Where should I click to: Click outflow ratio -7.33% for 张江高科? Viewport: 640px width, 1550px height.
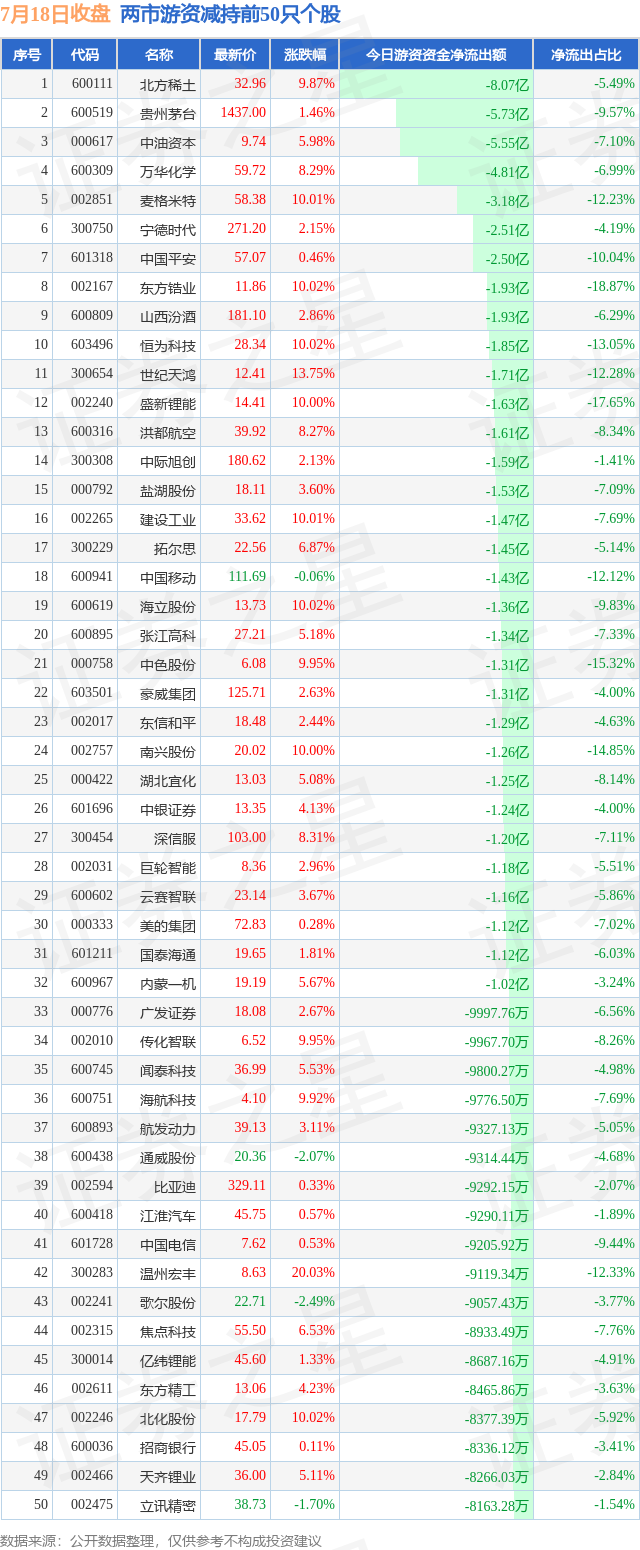click(x=613, y=635)
